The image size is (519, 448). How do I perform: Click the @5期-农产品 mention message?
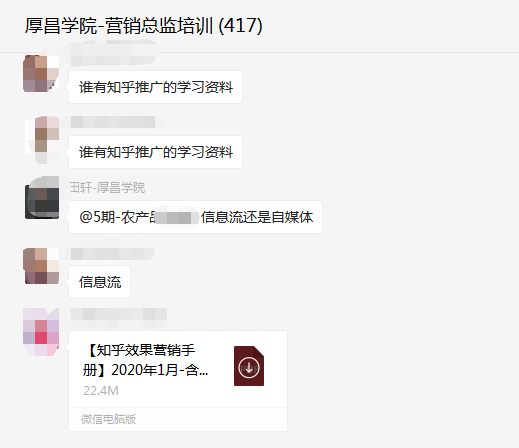click(195, 217)
